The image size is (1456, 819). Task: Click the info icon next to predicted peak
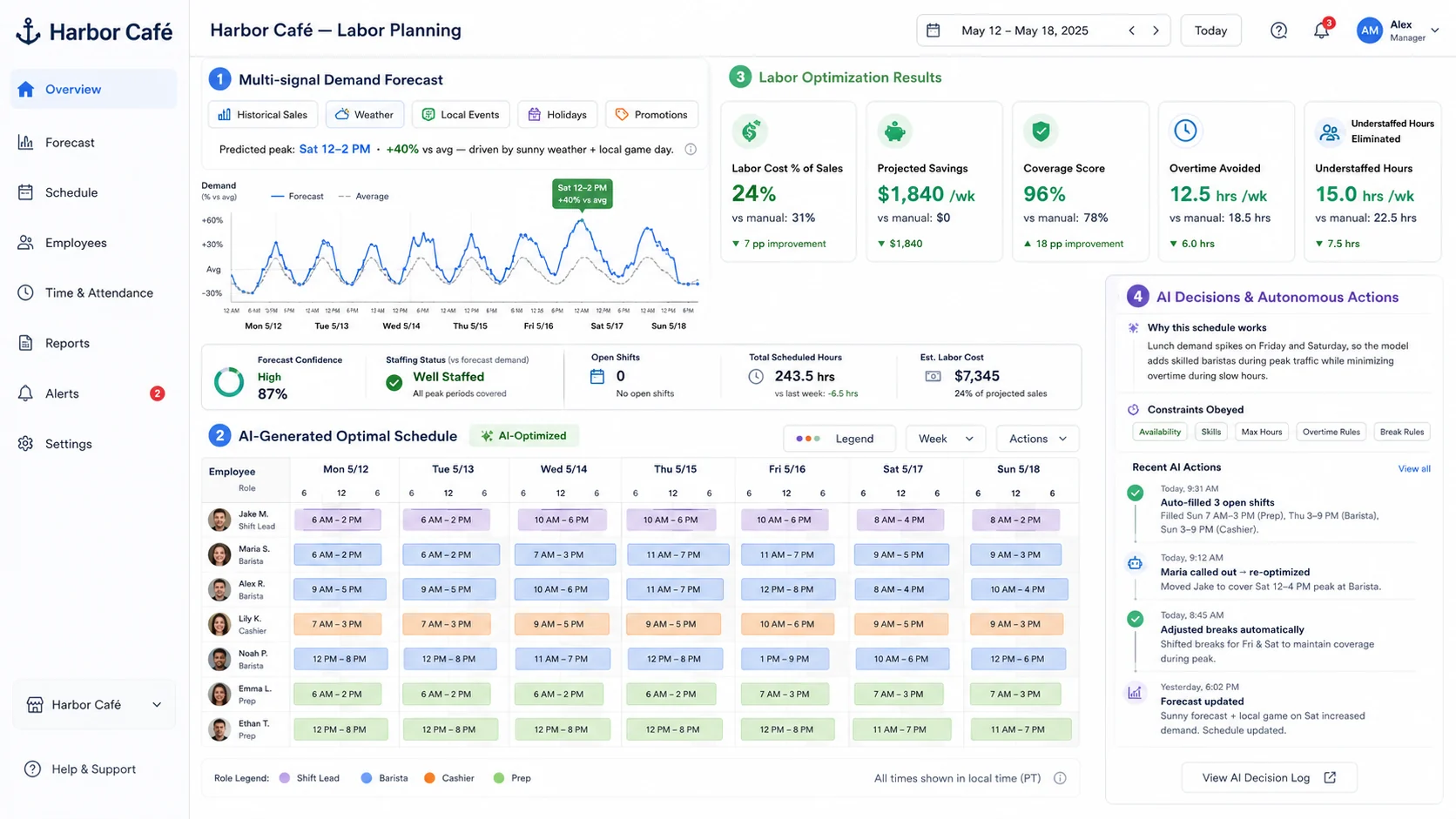point(691,150)
